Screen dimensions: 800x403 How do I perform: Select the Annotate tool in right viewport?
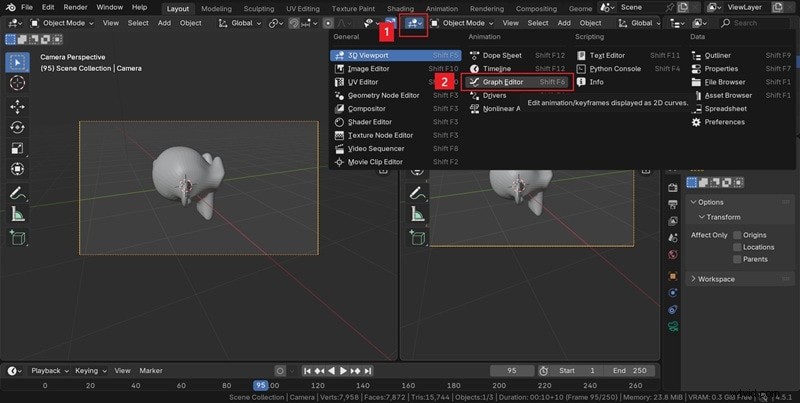tap(417, 193)
